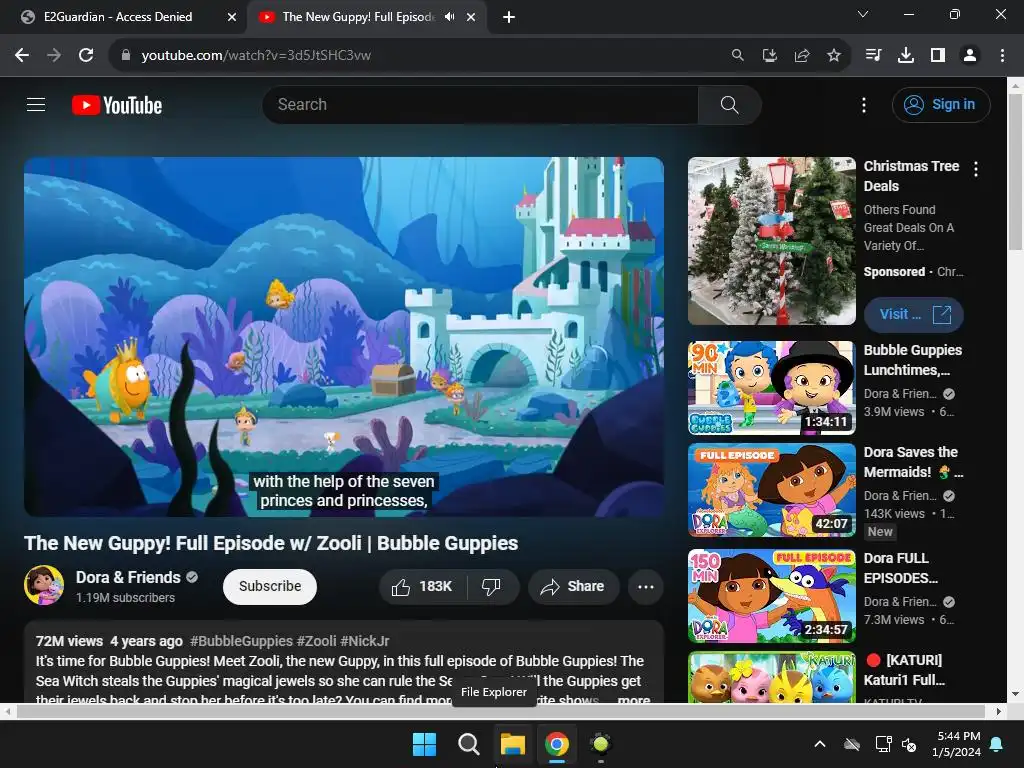
Task: Open Dora FULL EPISODES video thumbnail
Action: pos(771,596)
